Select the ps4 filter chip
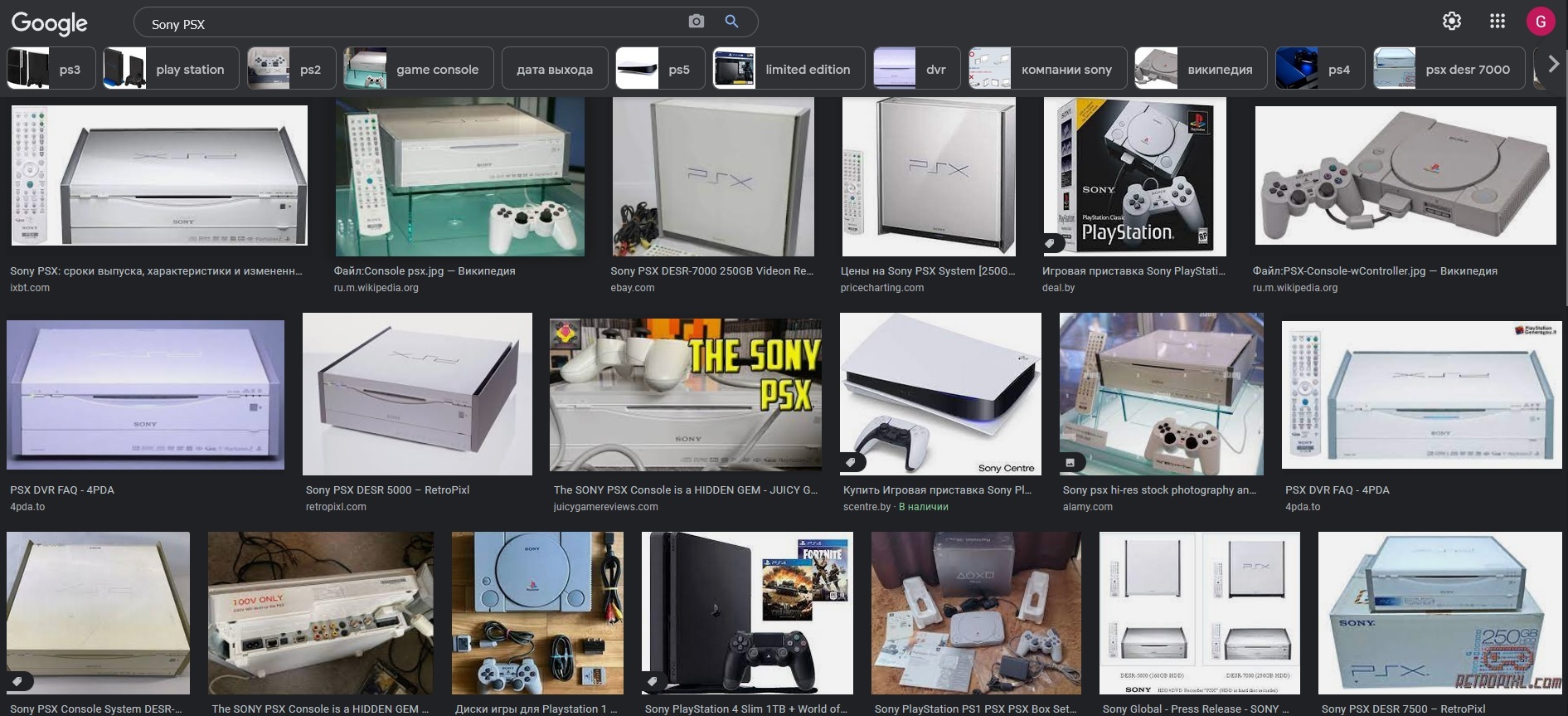 pos(1320,68)
